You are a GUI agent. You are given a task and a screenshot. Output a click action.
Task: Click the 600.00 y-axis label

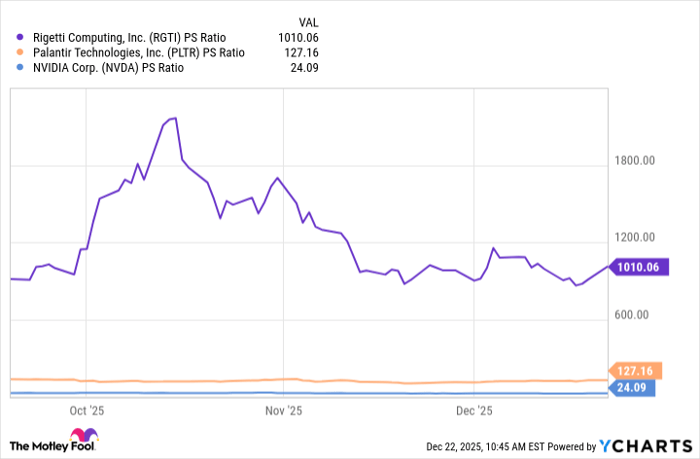[x=631, y=315]
